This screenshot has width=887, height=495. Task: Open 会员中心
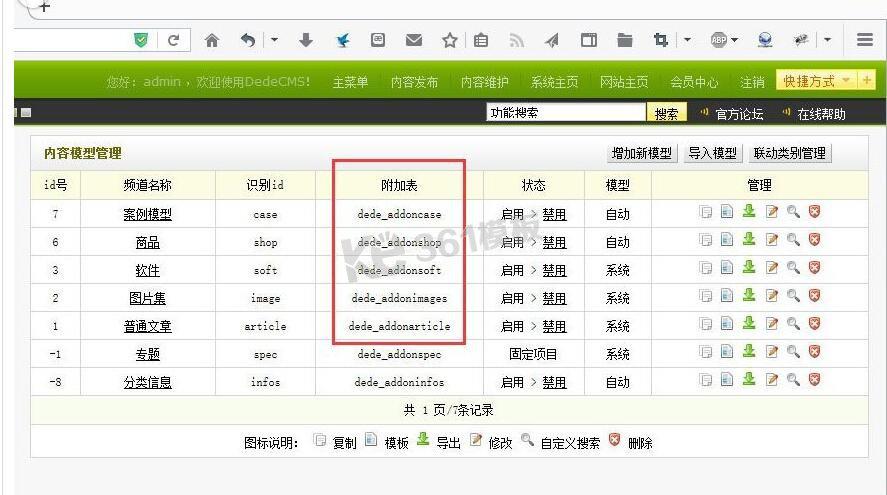pyautogui.click(x=694, y=82)
